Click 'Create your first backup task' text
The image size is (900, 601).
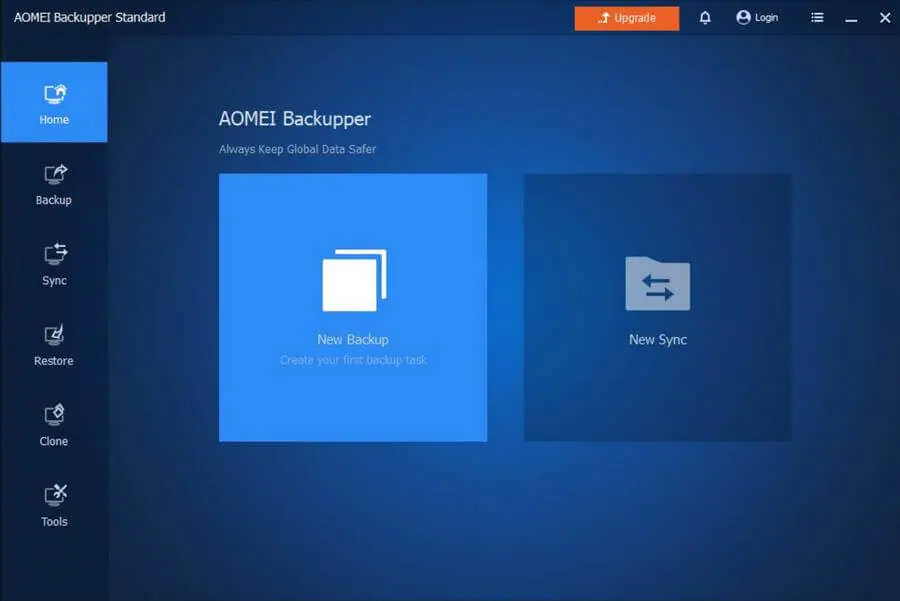(353, 360)
